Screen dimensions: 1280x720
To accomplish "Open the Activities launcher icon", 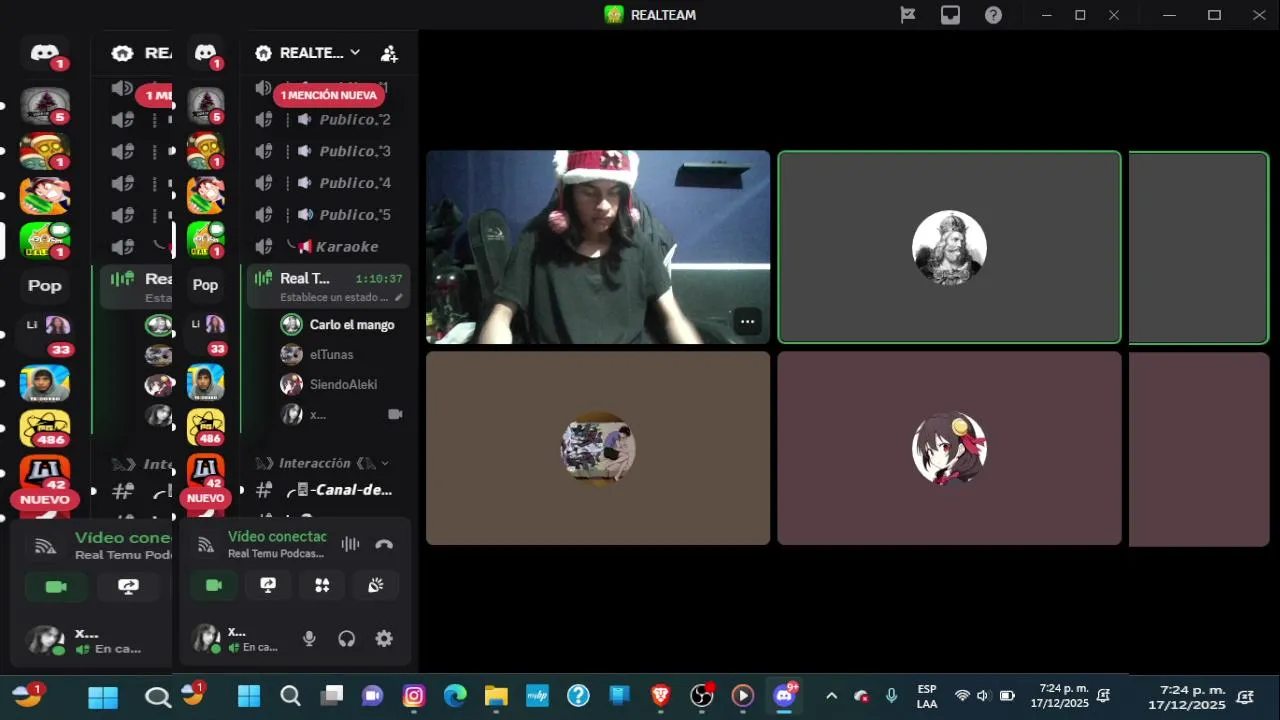I will click(322, 585).
